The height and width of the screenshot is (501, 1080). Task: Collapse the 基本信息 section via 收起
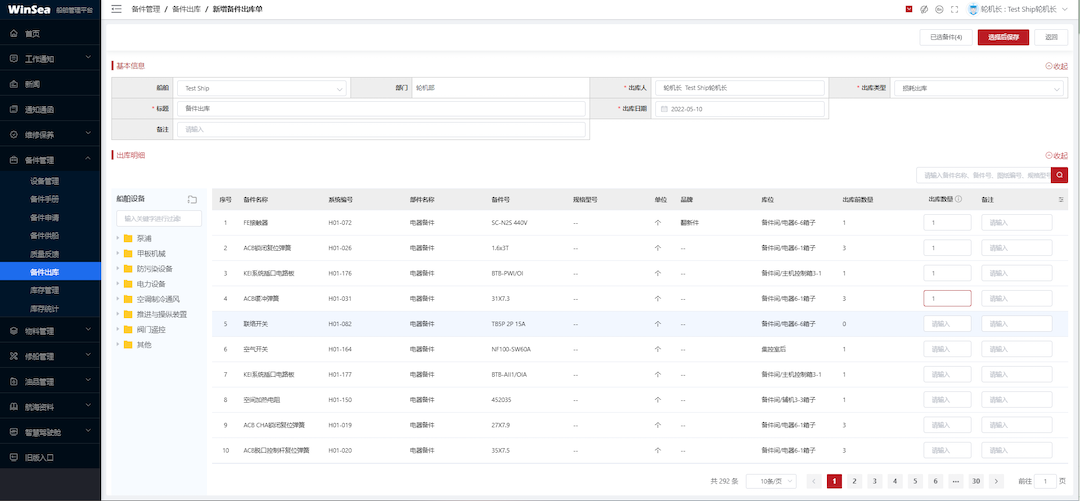(1056, 66)
